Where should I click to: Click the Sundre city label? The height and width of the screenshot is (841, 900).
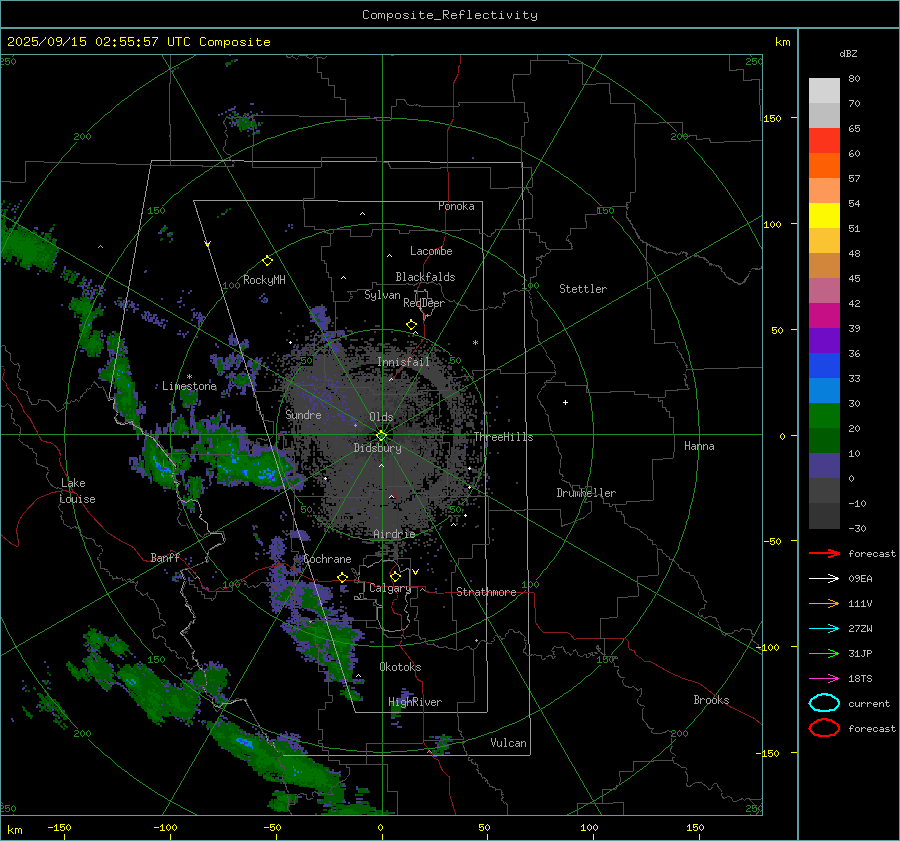coord(303,414)
